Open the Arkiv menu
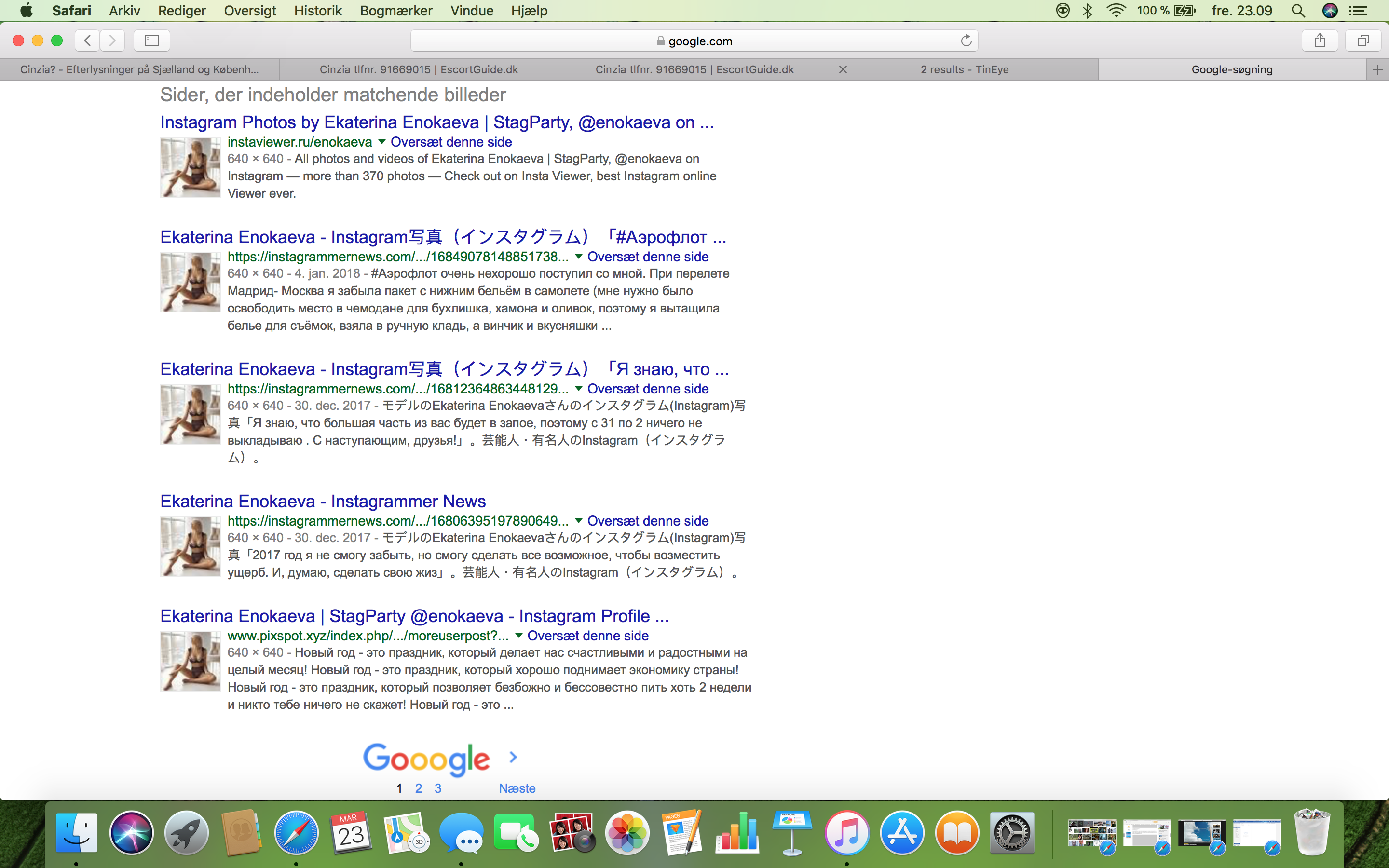Screen dimensions: 1389x868 click(124, 10)
